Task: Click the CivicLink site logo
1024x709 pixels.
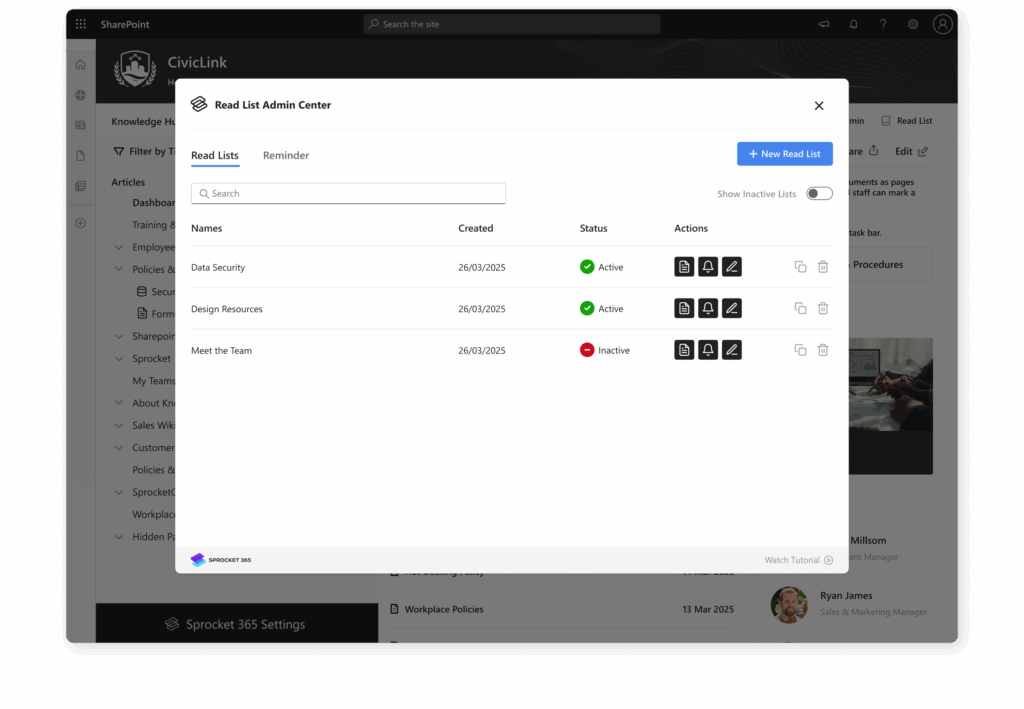Action: coord(135,69)
